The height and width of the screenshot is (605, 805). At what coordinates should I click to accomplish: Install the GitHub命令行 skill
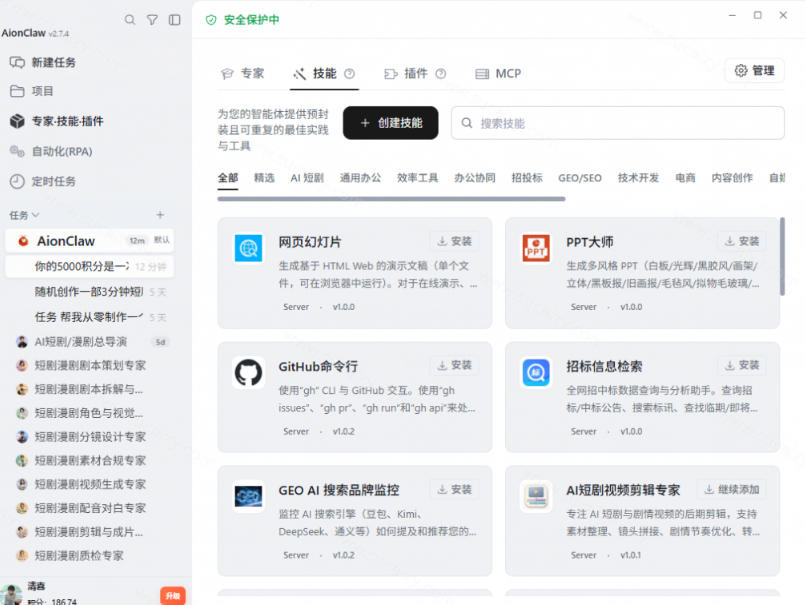[x=454, y=365]
